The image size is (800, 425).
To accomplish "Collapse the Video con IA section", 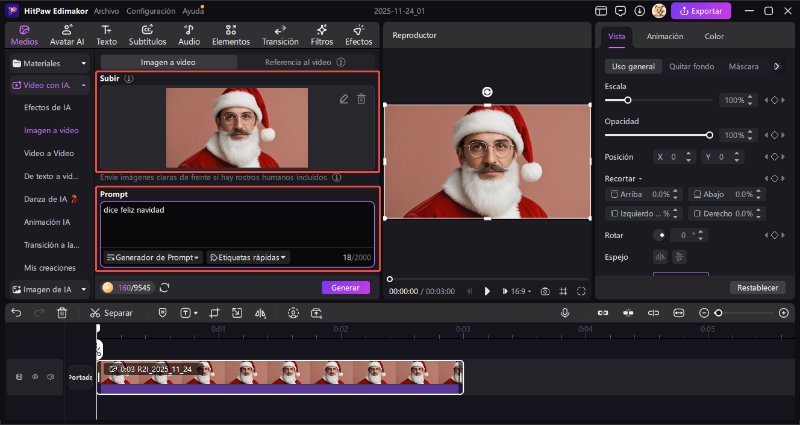I will pyautogui.click(x=49, y=85).
